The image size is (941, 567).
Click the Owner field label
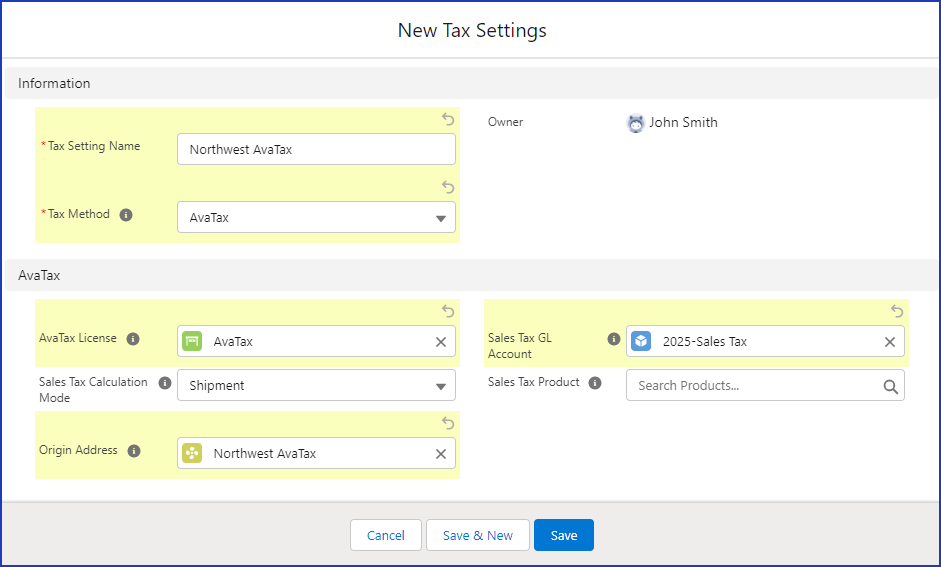coord(505,122)
